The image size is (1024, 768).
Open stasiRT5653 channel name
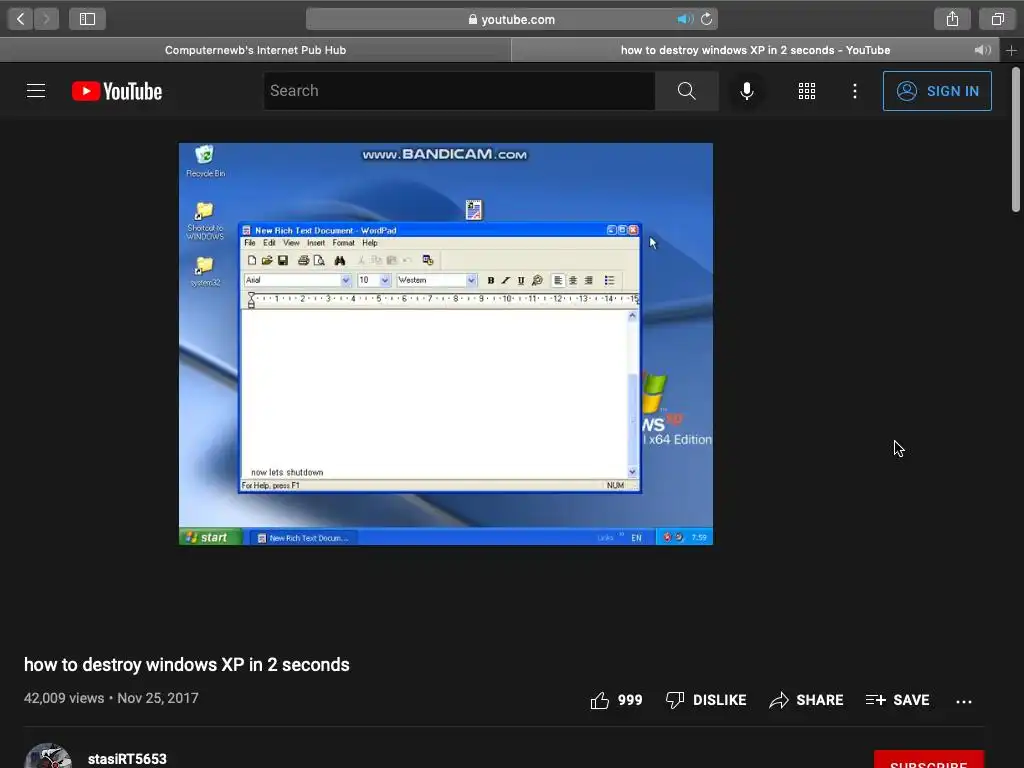(x=127, y=759)
